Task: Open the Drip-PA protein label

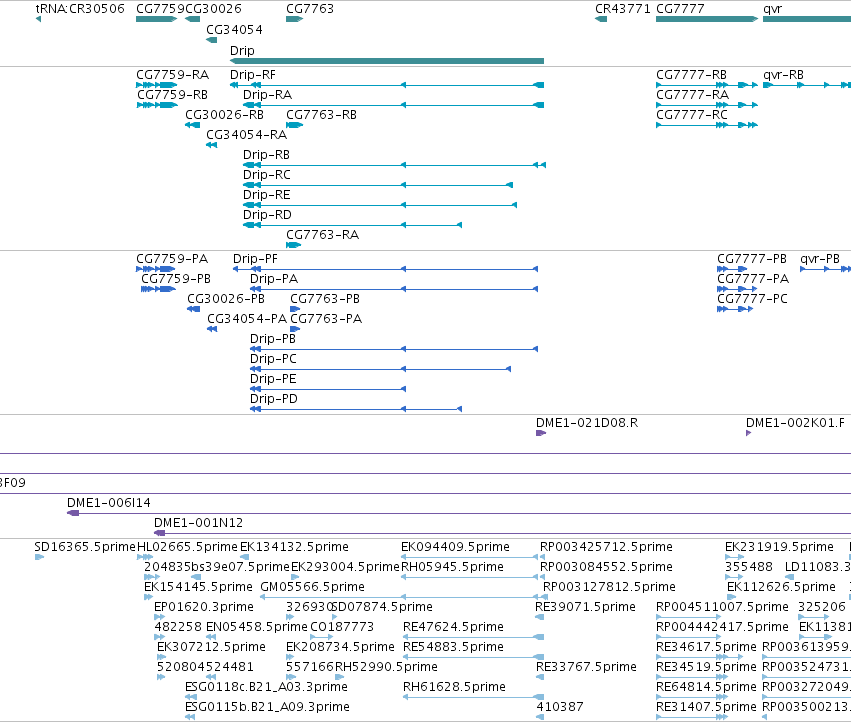Action: tap(274, 278)
